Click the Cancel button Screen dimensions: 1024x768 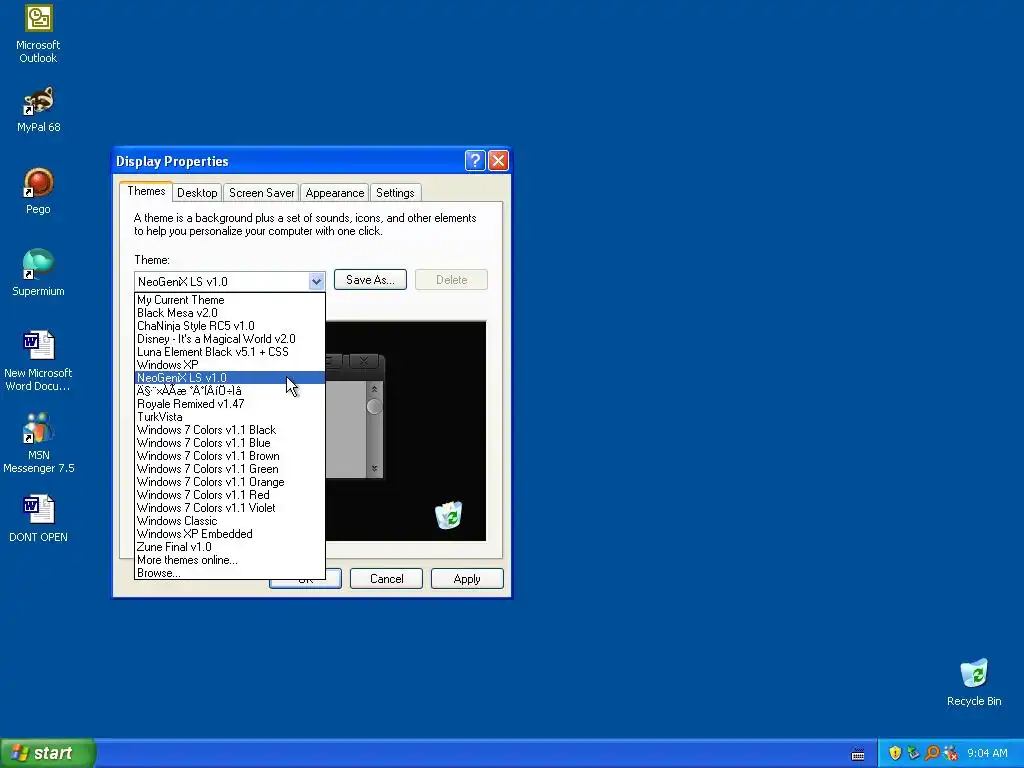pyautogui.click(x=387, y=579)
